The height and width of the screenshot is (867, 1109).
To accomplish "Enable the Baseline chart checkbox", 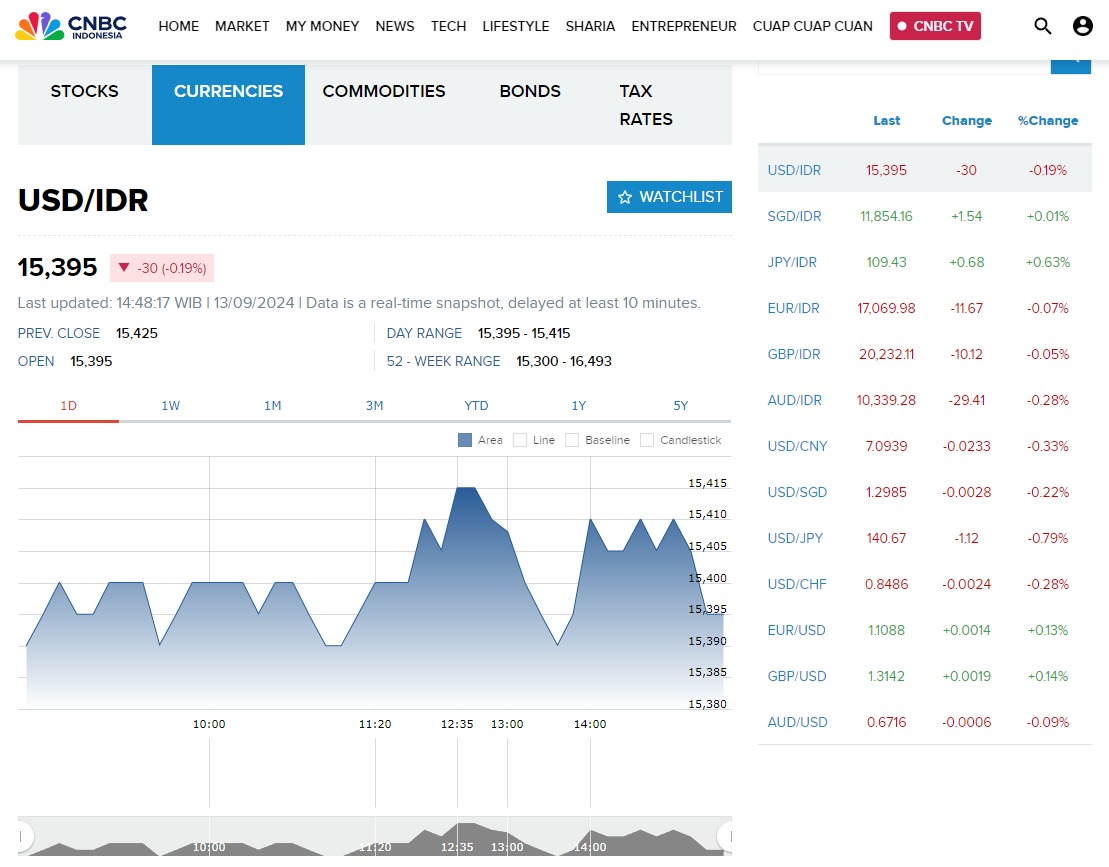I will (572, 440).
